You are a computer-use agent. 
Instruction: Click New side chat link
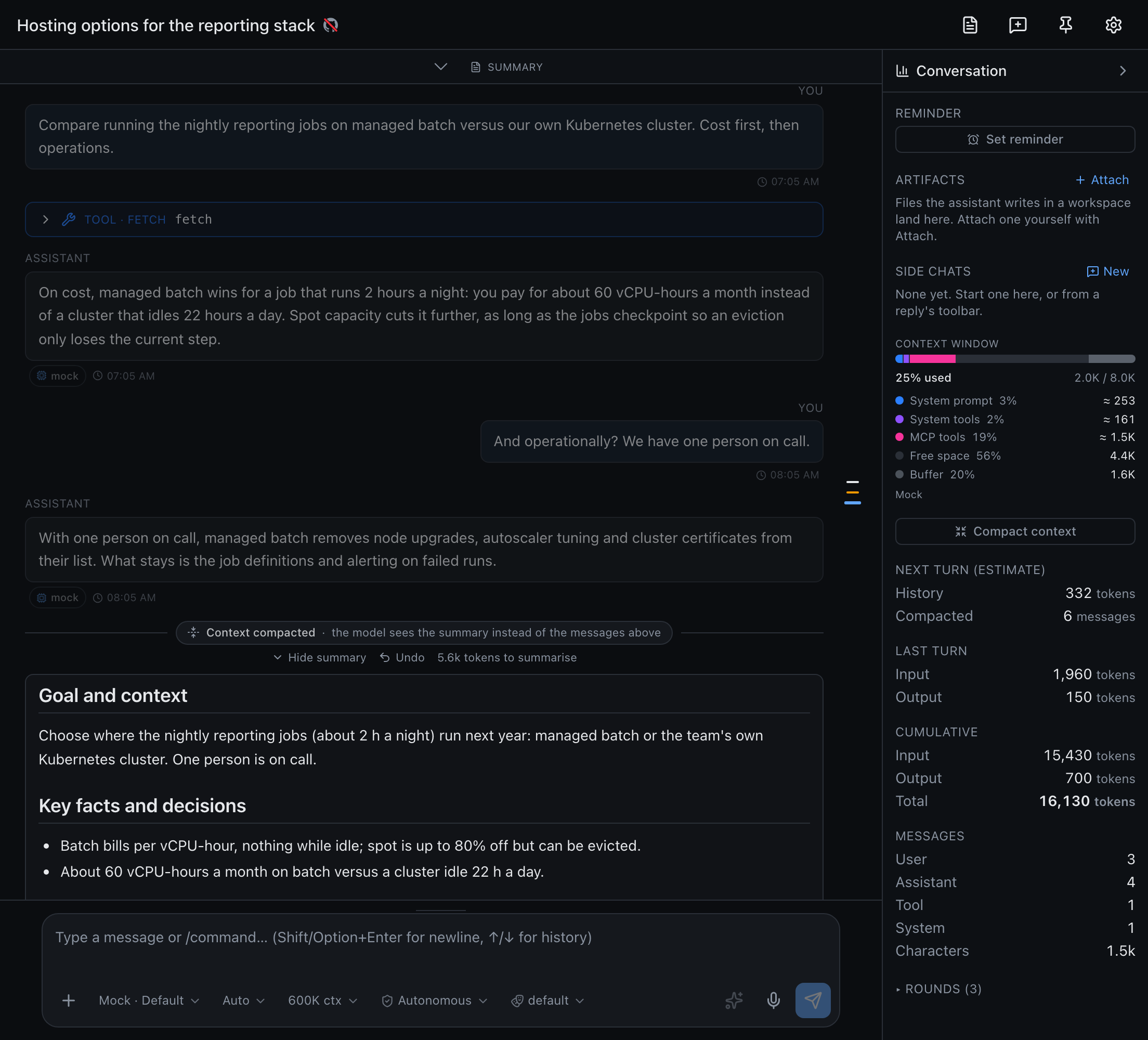point(1107,271)
